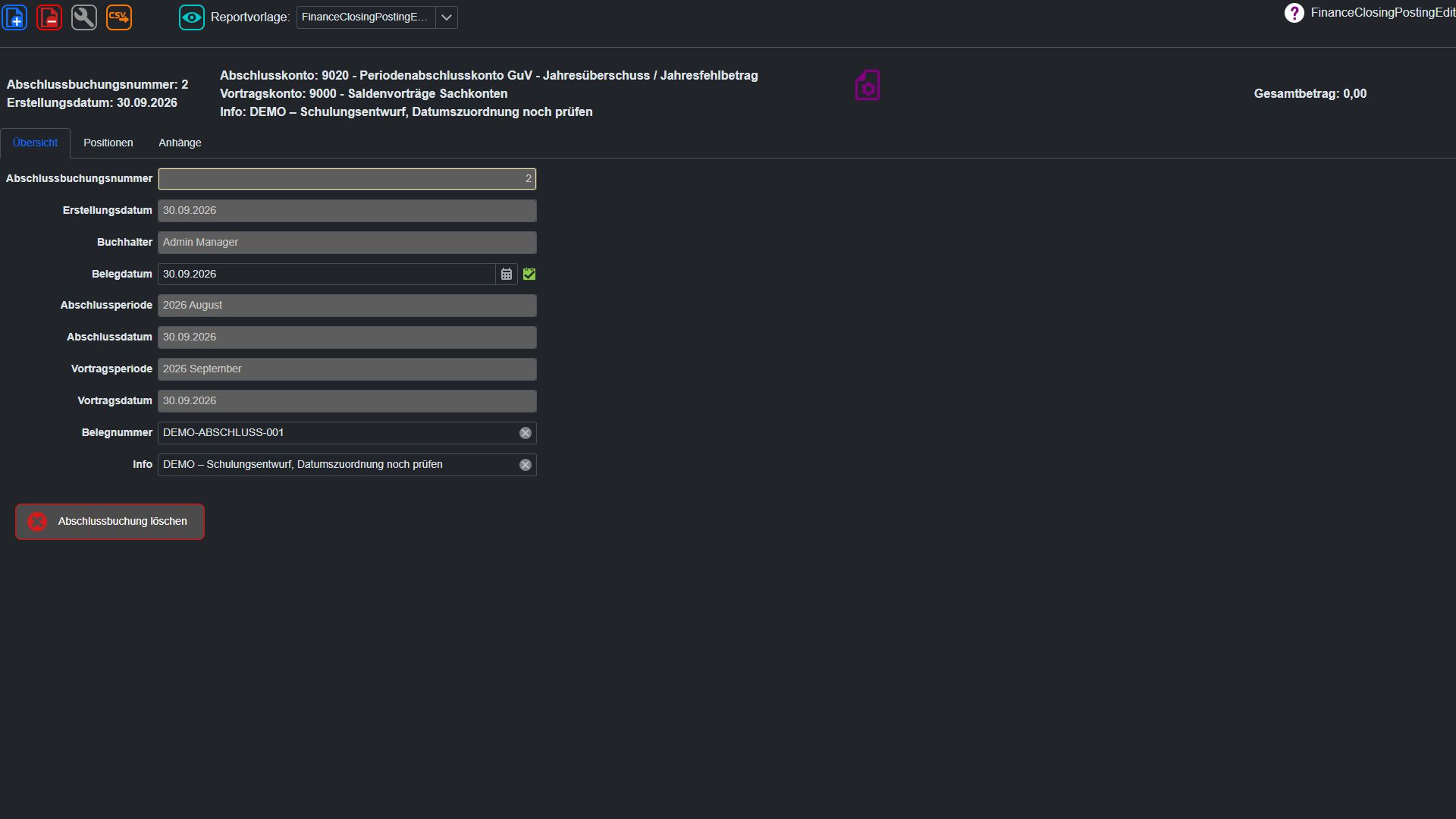Click the Vortragsdatum field
This screenshot has width=1456, height=819.
click(347, 401)
